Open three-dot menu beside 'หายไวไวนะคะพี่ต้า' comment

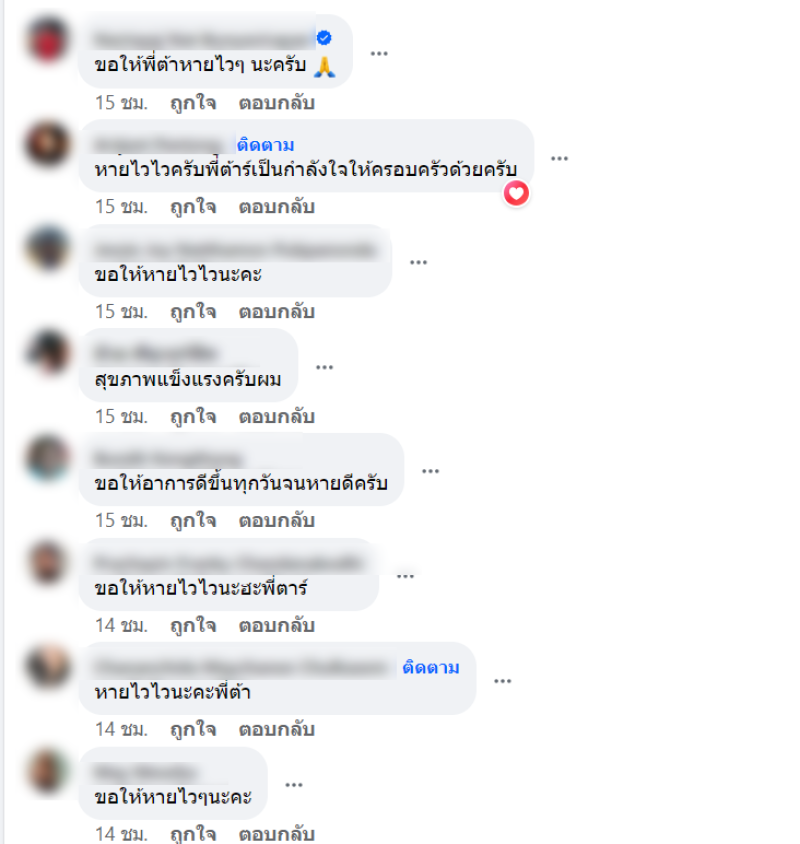tap(502, 681)
